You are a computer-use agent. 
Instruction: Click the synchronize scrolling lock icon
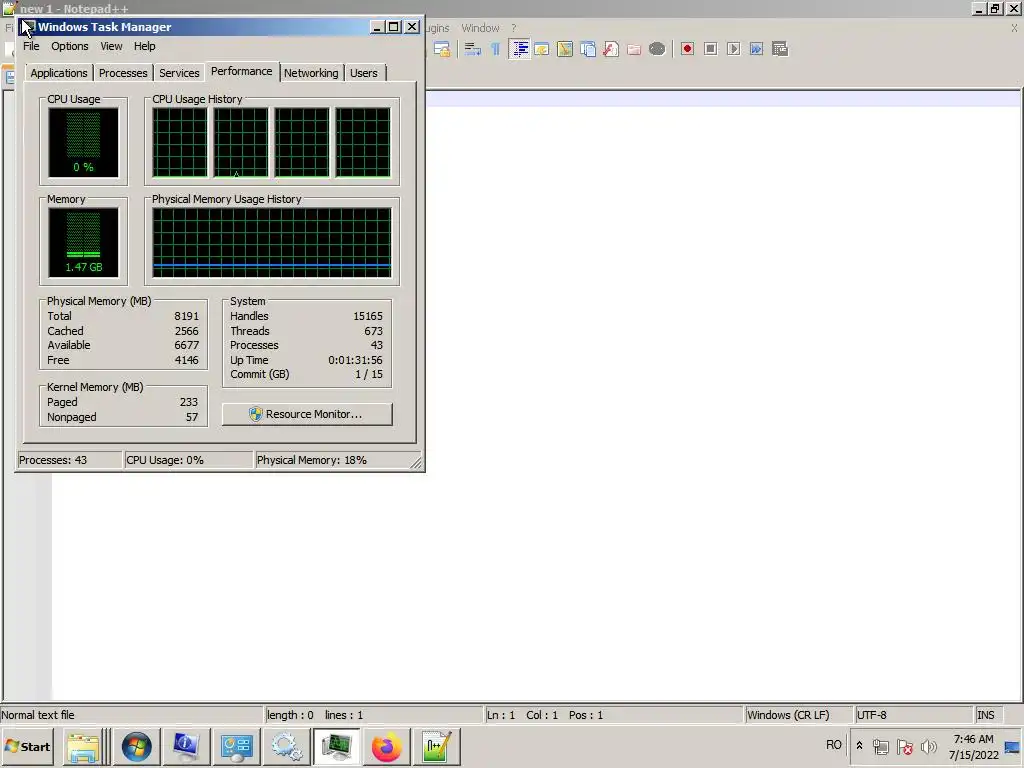click(x=443, y=49)
